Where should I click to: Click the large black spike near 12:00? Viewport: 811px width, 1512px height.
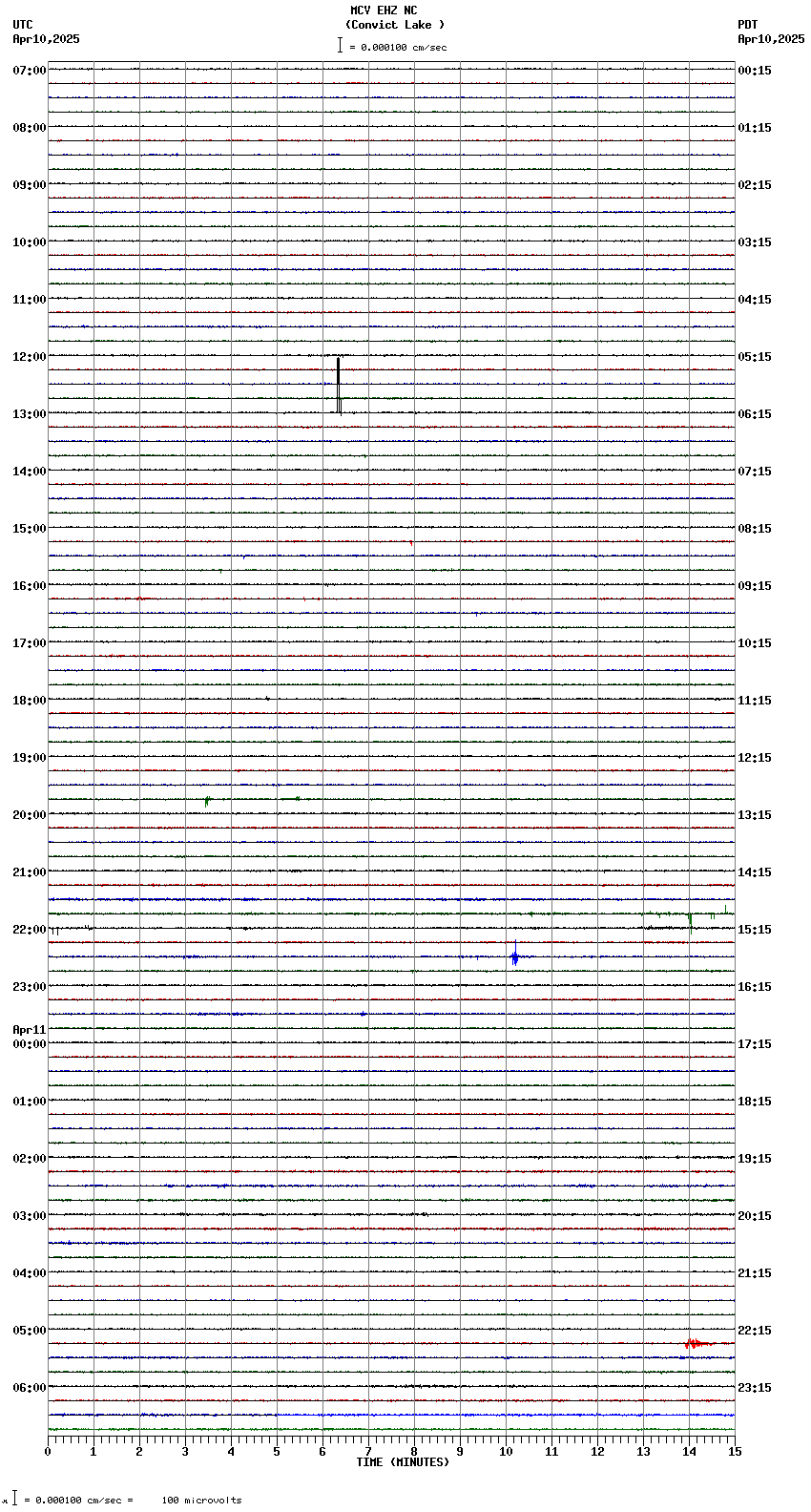tap(338, 385)
